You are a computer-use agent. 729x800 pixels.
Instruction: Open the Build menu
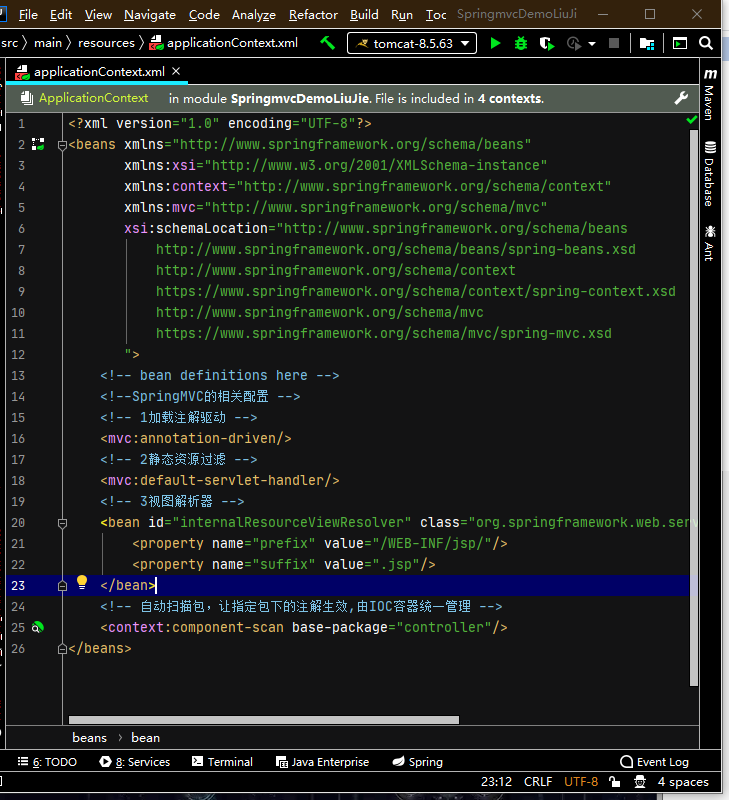point(364,15)
